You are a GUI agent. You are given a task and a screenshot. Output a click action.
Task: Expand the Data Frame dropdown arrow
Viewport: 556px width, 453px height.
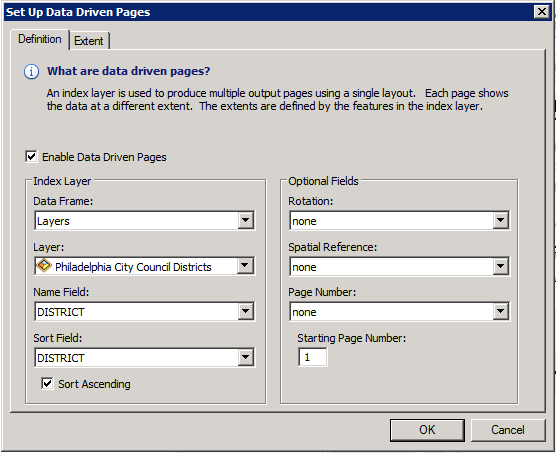coord(245,220)
